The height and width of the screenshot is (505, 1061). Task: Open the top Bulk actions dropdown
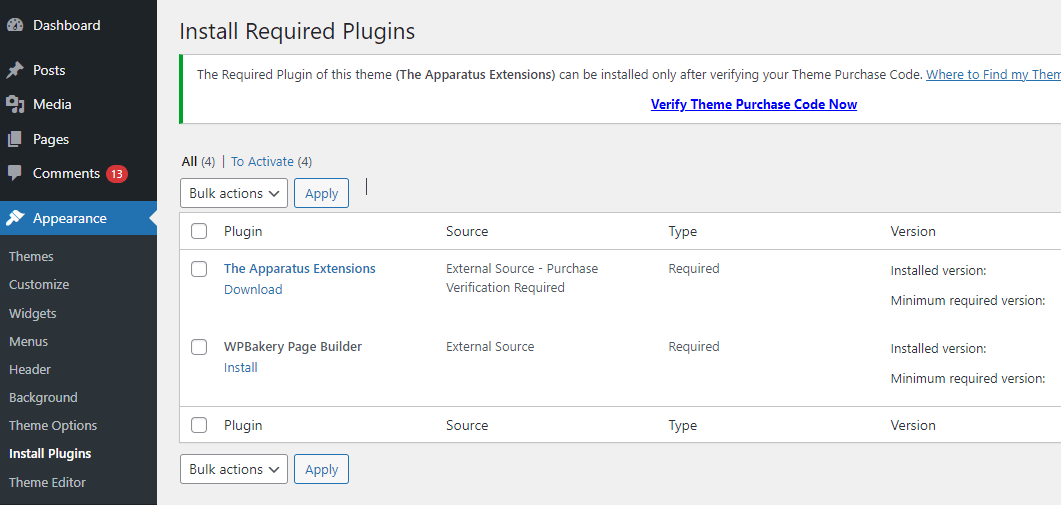(234, 193)
